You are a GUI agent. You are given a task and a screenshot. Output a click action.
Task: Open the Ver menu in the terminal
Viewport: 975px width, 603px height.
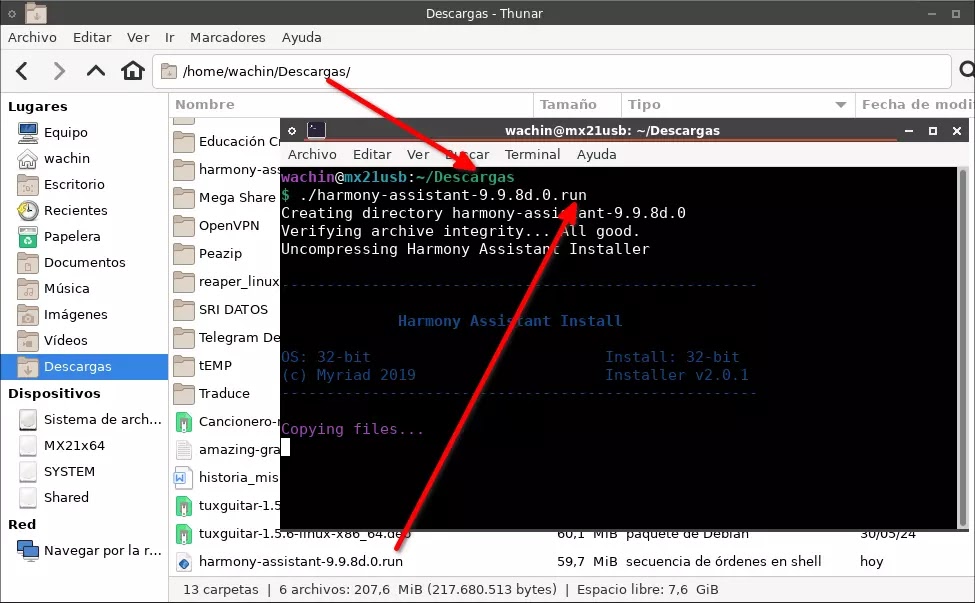418,154
